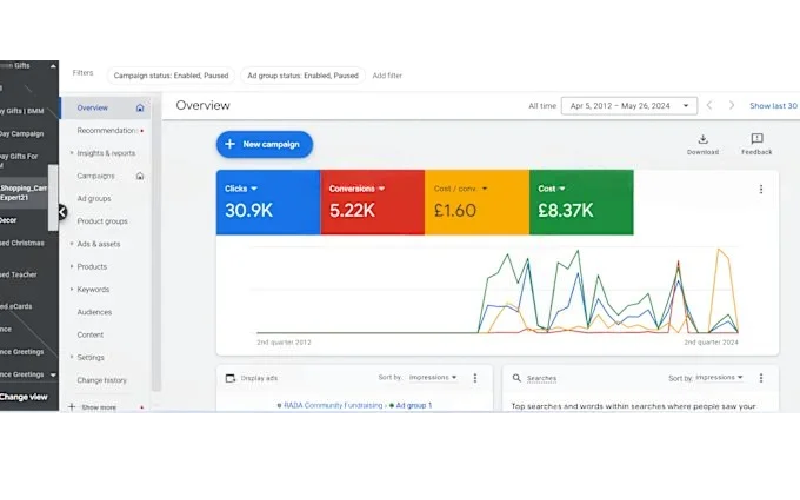Go to the next date range
The width and height of the screenshot is (800, 500).
pos(732,105)
